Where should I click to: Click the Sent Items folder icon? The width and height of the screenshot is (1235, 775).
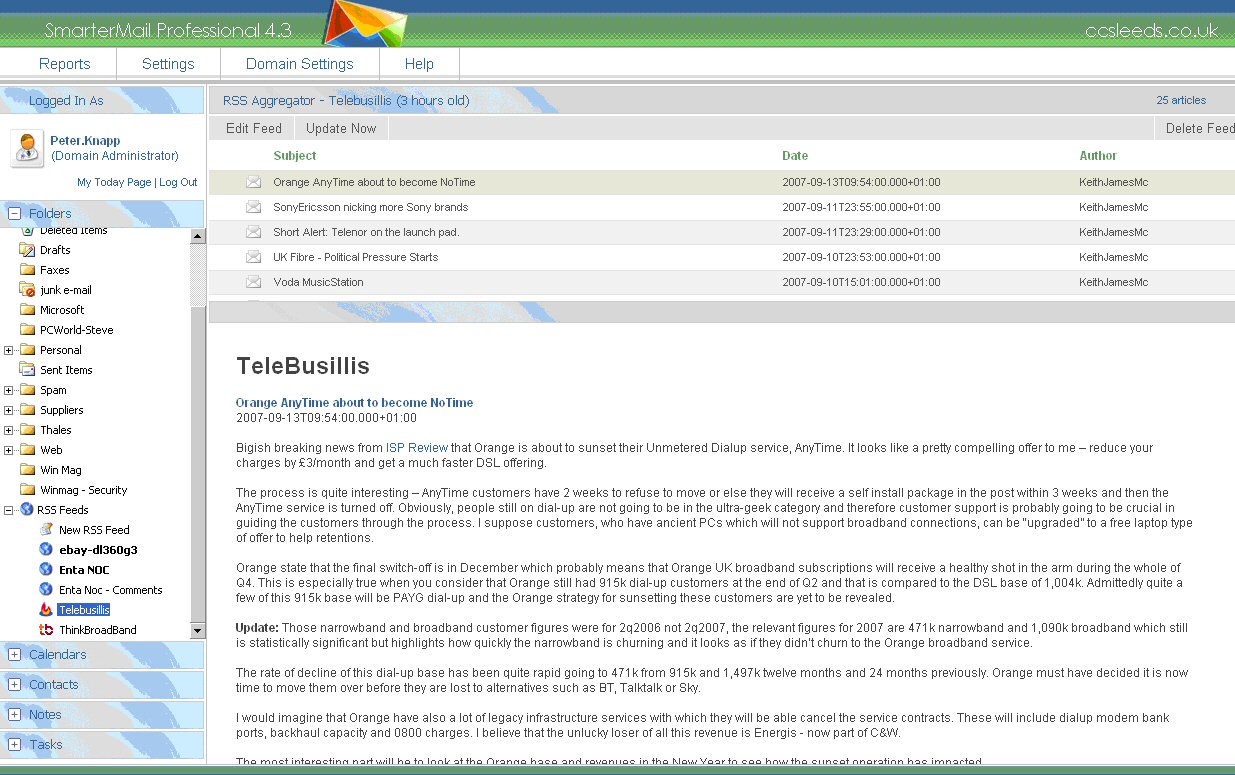tap(27, 370)
